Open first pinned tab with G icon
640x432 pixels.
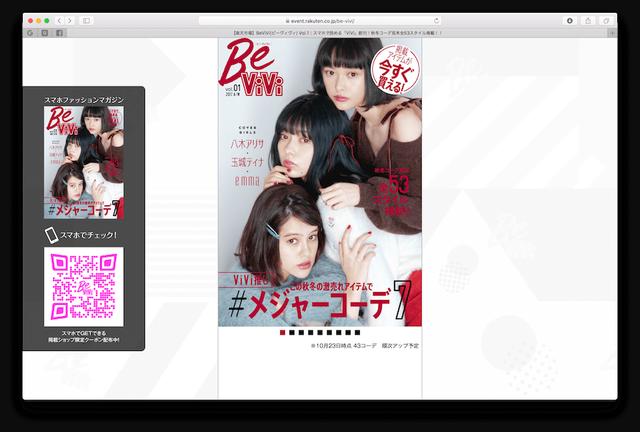[30, 33]
